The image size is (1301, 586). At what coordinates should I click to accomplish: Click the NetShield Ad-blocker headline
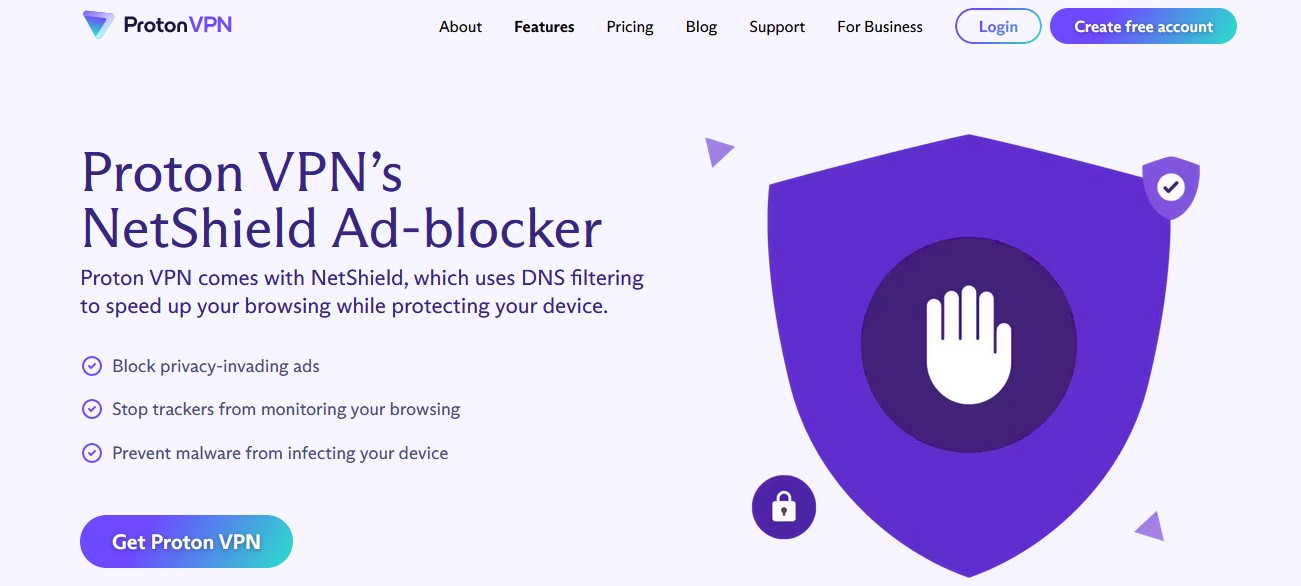pos(342,229)
